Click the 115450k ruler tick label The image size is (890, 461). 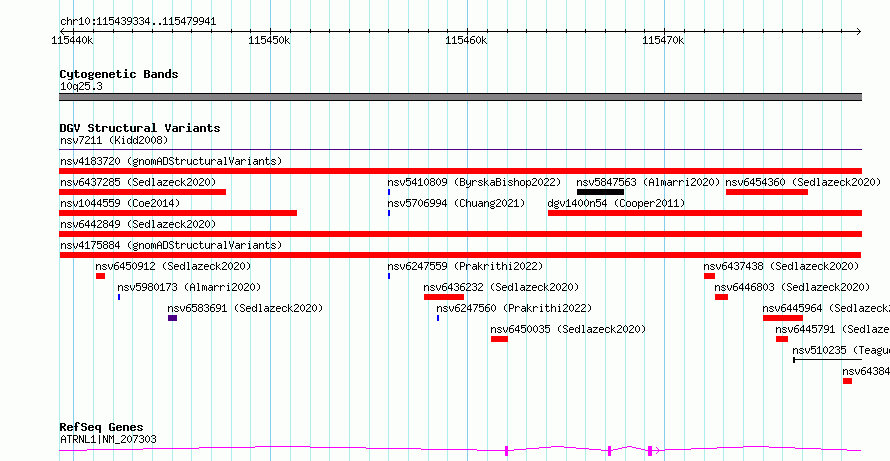(x=270, y=41)
